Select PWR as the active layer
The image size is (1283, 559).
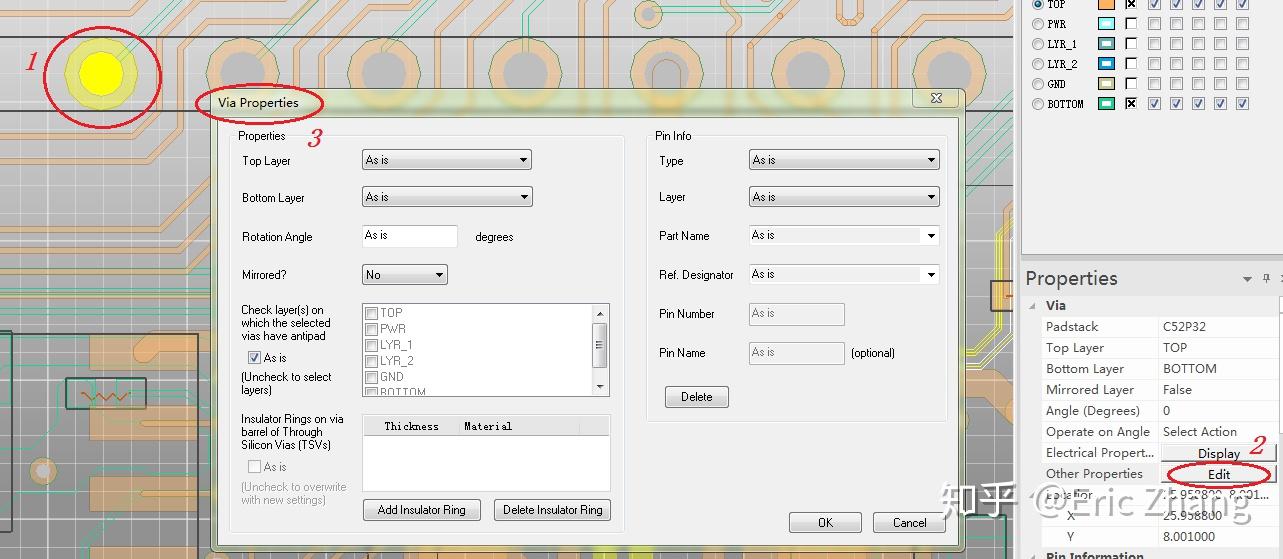(1037, 24)
